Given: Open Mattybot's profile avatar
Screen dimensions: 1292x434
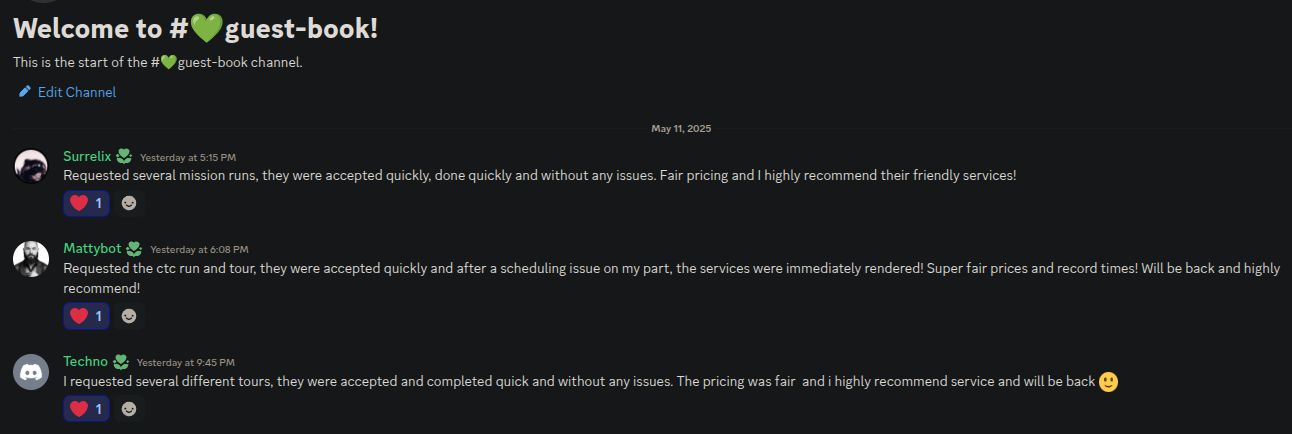Looking at the screenshot, I should click(31, 258).
